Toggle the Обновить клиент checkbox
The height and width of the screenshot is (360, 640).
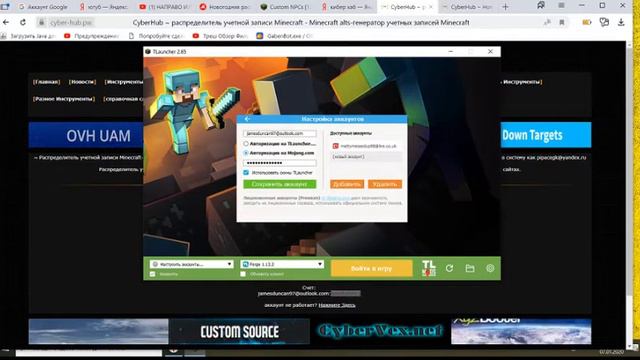click(243, 274)
